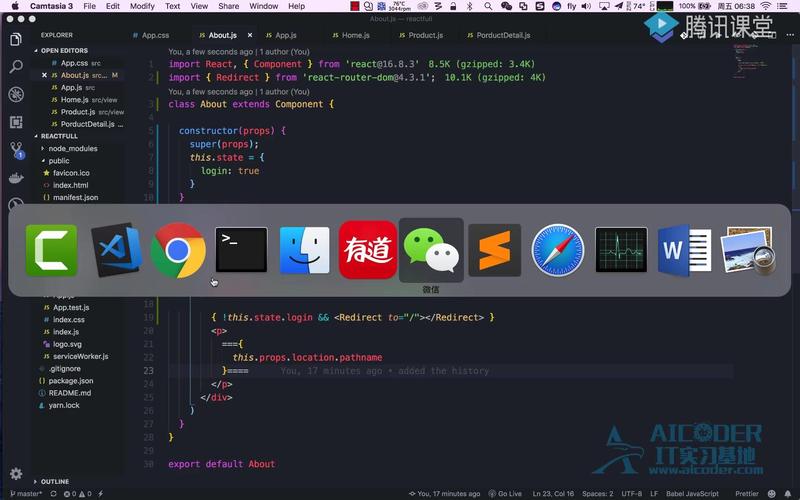Open yarn.lock in the file tree
Viewport: 800px width, 500px height.
pyautogui.click(x=64, y=406)
